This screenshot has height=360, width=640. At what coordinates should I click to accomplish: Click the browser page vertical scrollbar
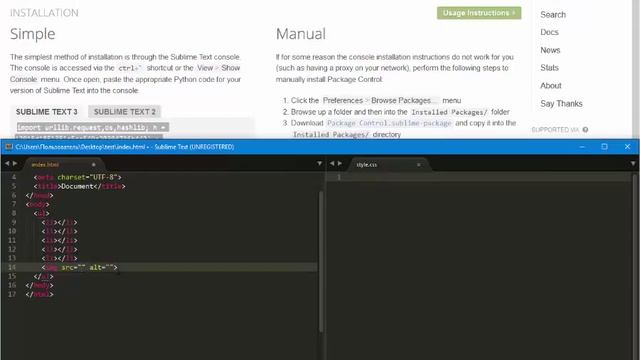[x=636, y=69]
